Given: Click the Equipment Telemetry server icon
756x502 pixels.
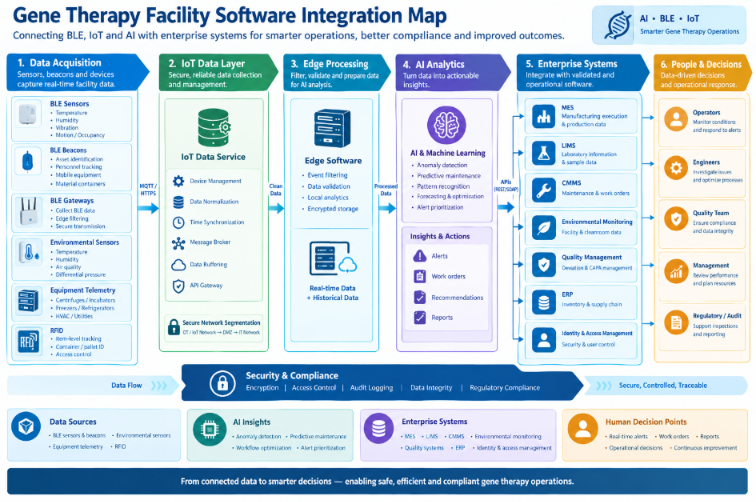Looking at the screenshot, I should (27, 300).
